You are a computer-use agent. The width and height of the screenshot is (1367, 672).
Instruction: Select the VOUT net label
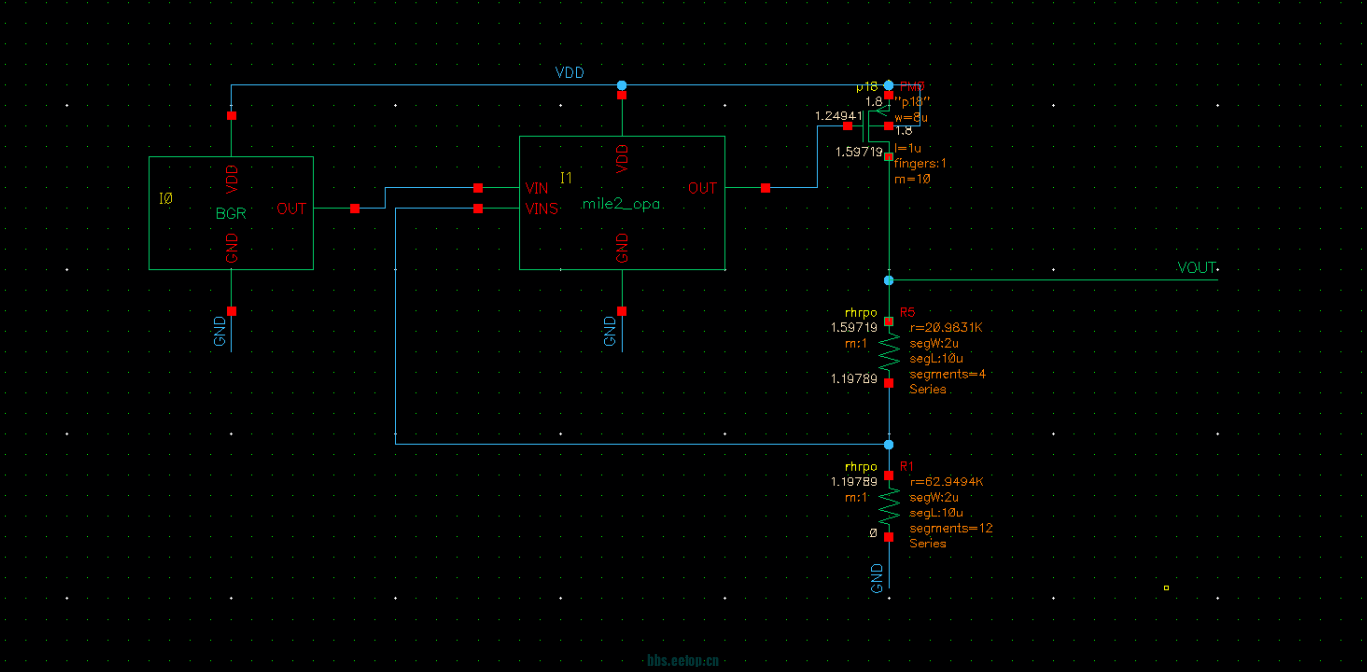click(1196, 268)
